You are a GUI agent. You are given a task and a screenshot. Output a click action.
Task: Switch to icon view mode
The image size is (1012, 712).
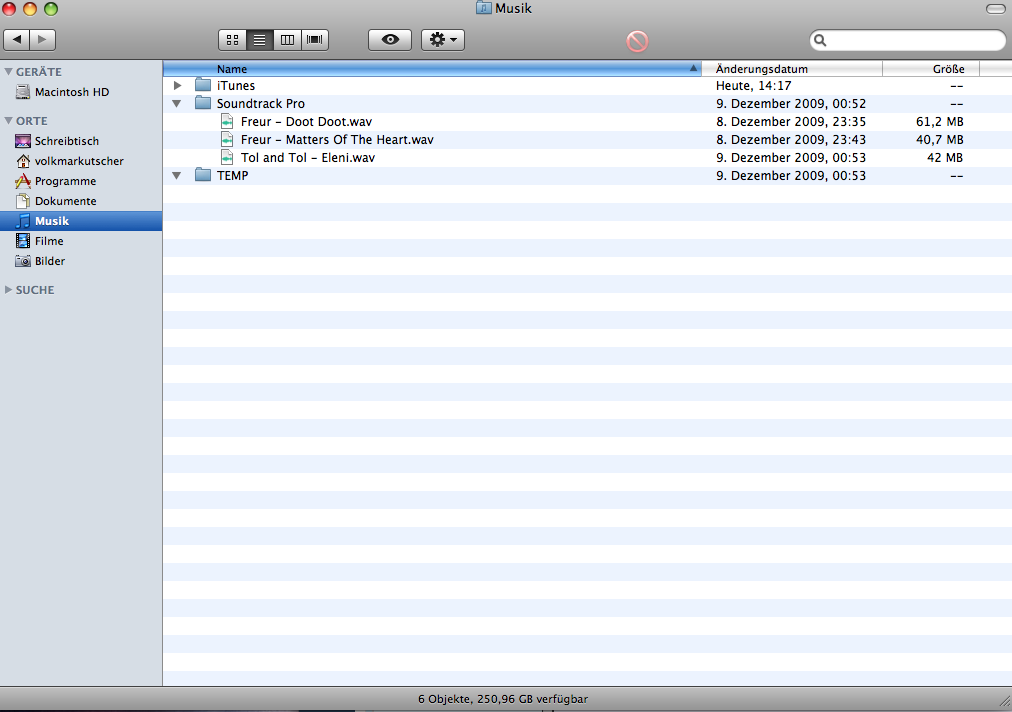point(232,40)
